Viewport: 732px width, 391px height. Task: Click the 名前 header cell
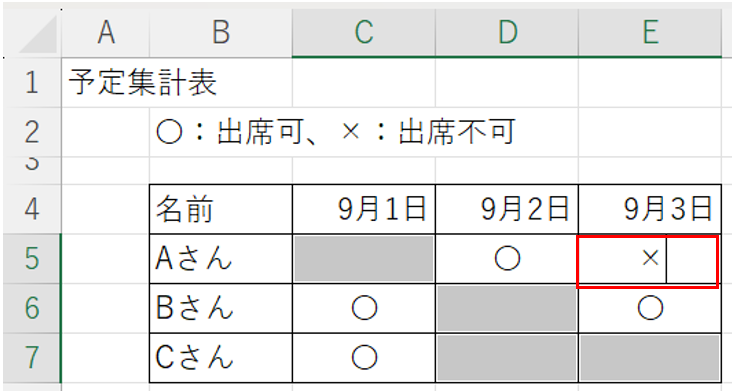tap(221, 209)
